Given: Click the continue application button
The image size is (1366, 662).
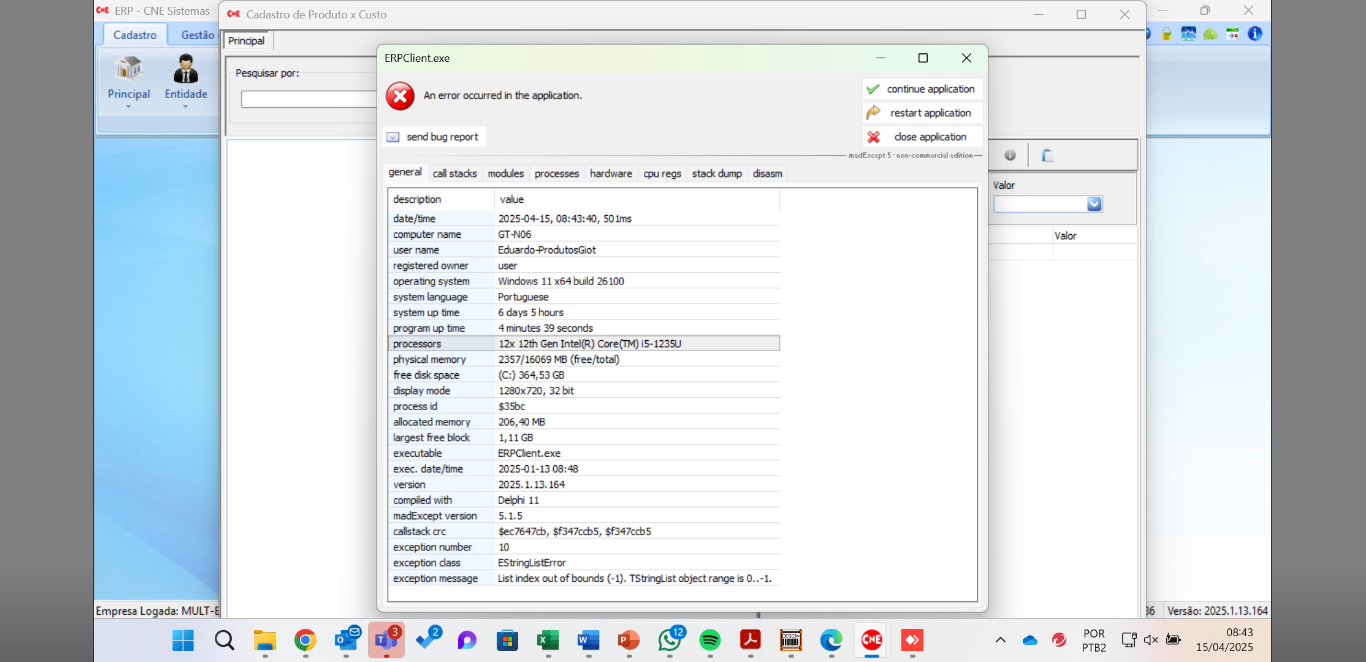Looking at the screenshot, I should [x=922, y=89].
